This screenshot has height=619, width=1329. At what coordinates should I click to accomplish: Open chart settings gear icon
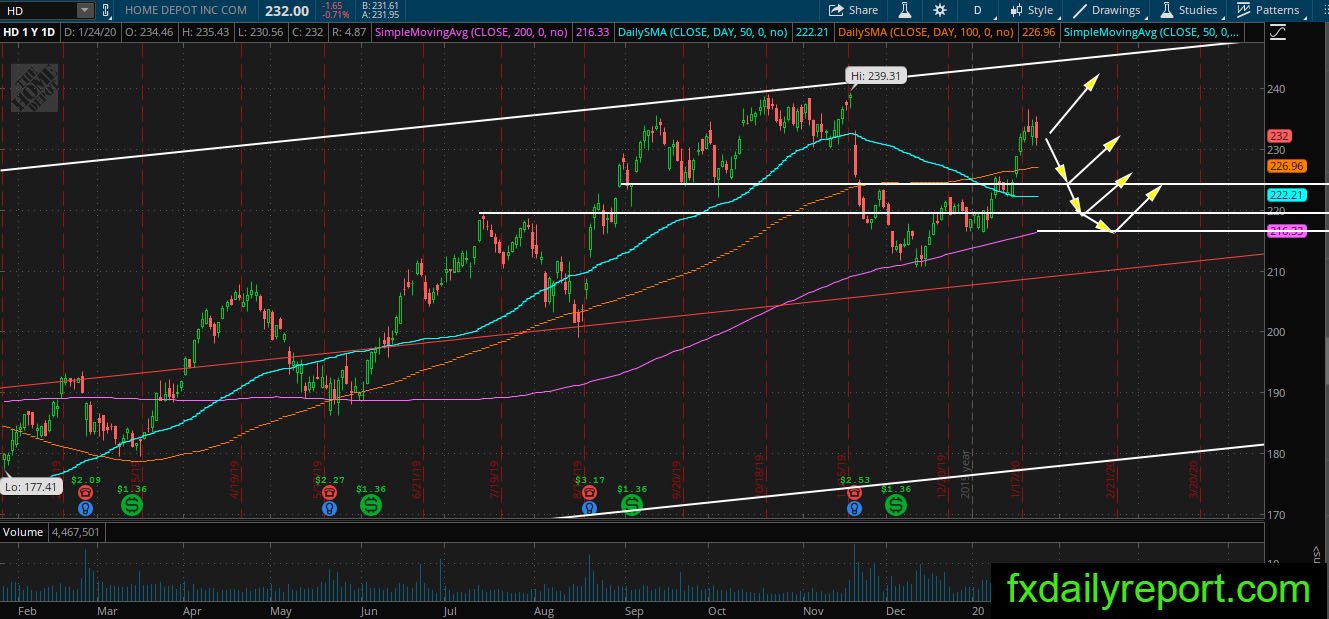click(x=939, y=10)
